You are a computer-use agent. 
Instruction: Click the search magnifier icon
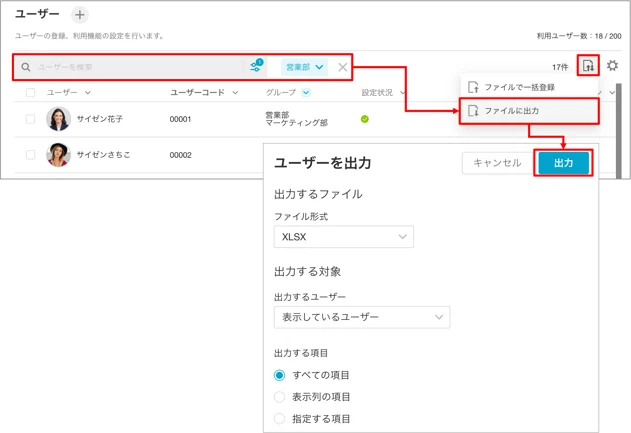(26, 67)
